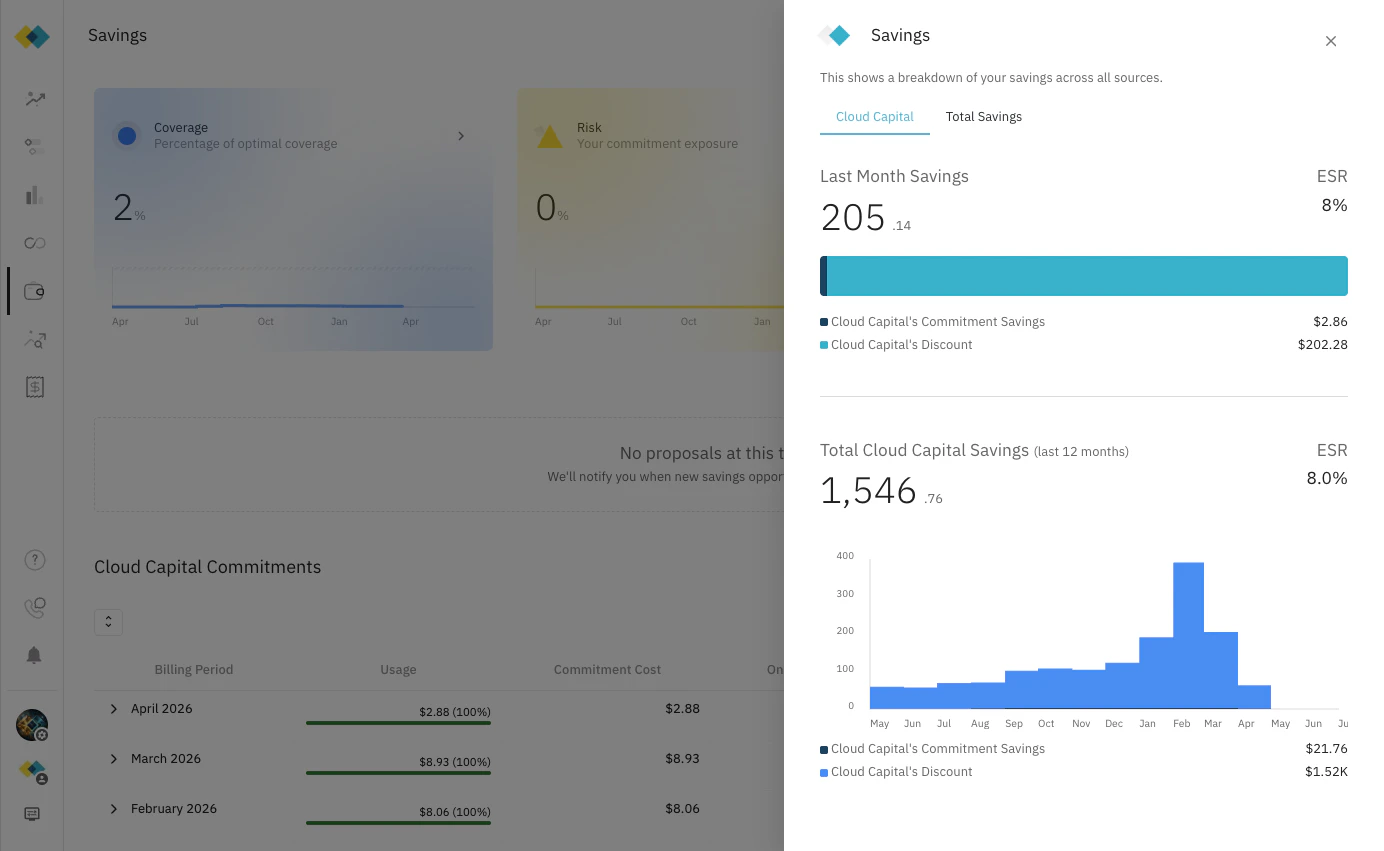
Task: Open notifications via the bell icon
Action: pyautogui.click(x=34, y=655)
